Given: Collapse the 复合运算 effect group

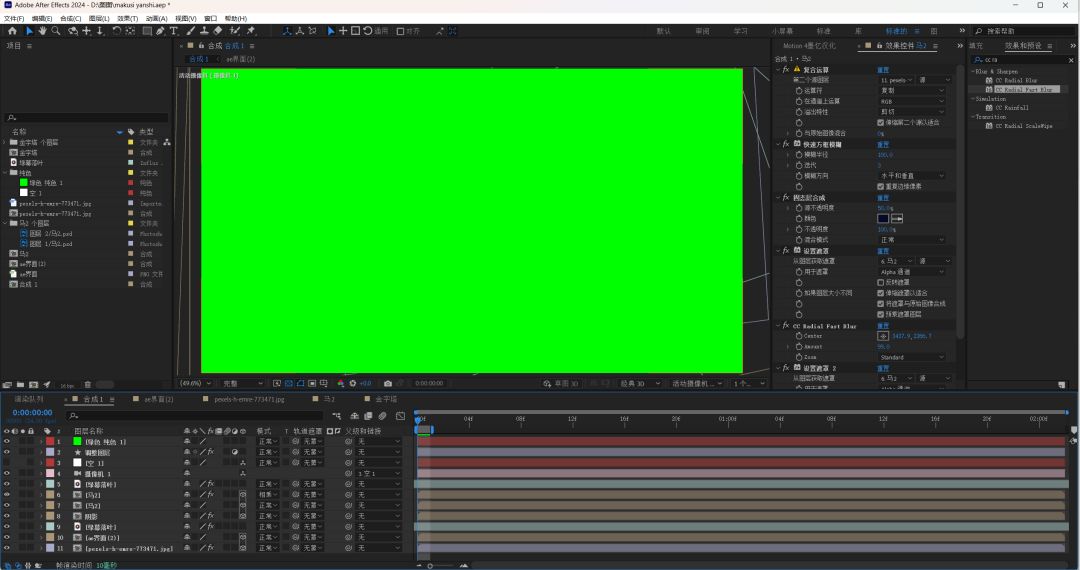Looking at the screenshot, I should coord(779,70).
